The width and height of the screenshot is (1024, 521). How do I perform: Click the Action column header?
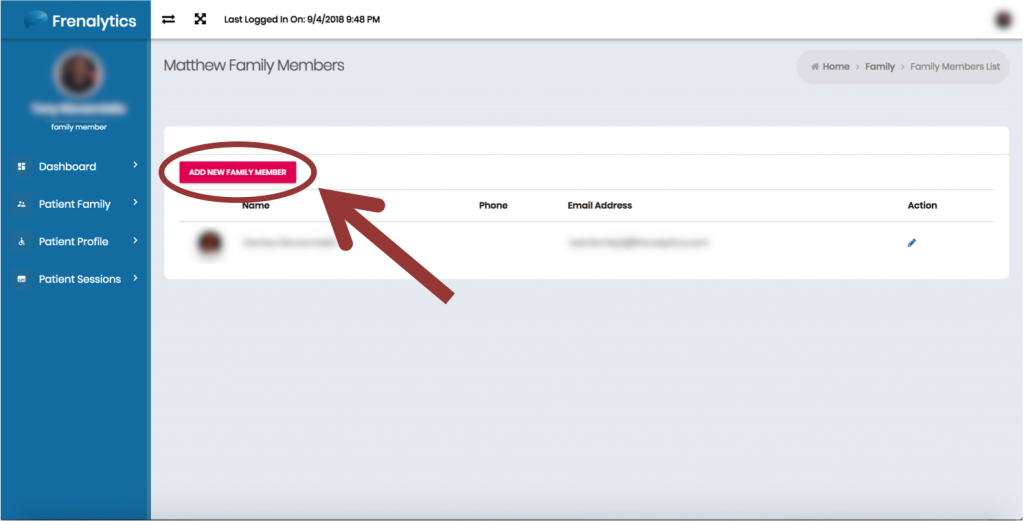coord(922,205)
